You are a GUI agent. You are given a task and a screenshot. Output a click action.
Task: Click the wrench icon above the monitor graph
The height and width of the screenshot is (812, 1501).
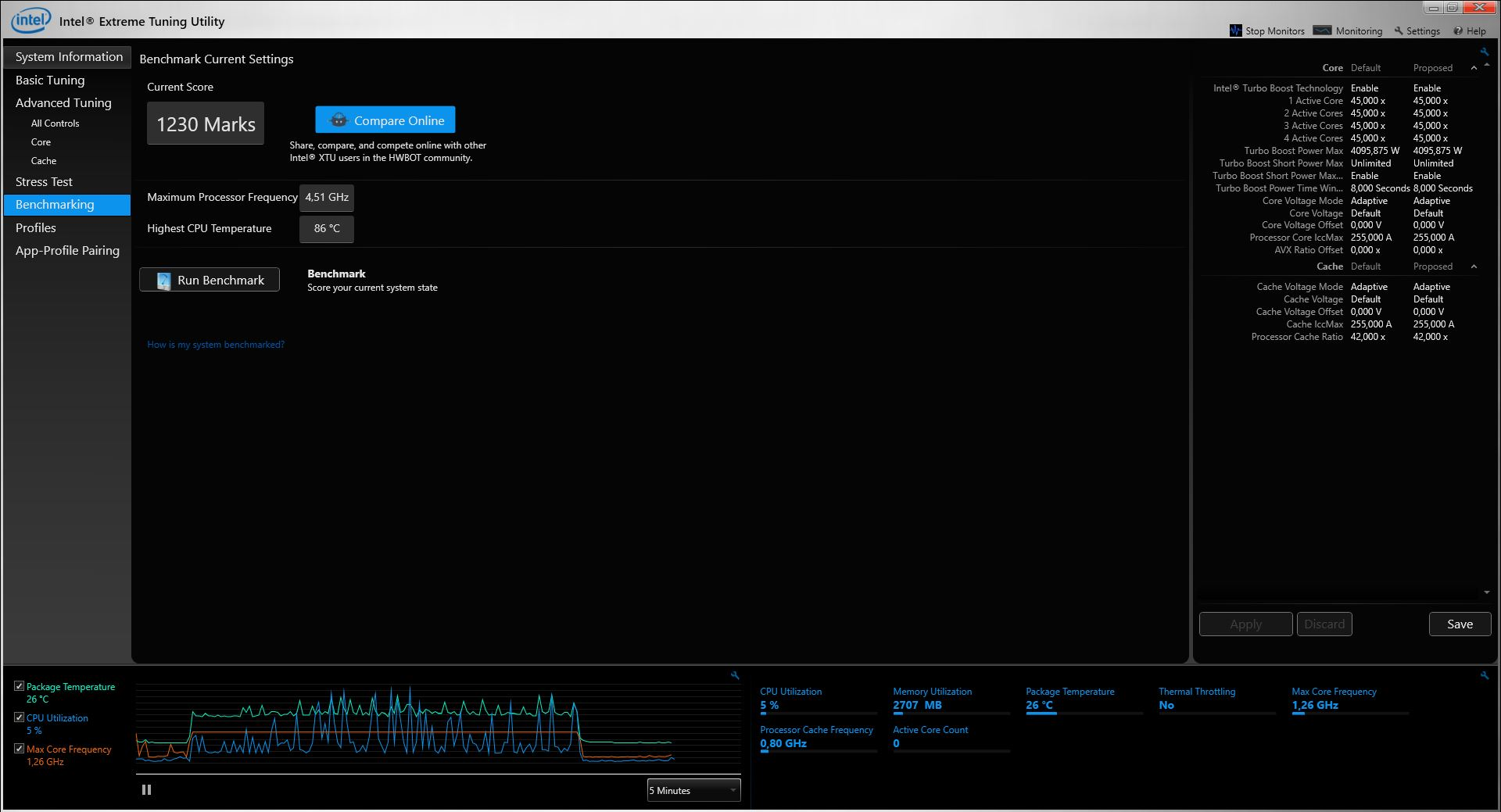tap(735, 675)
